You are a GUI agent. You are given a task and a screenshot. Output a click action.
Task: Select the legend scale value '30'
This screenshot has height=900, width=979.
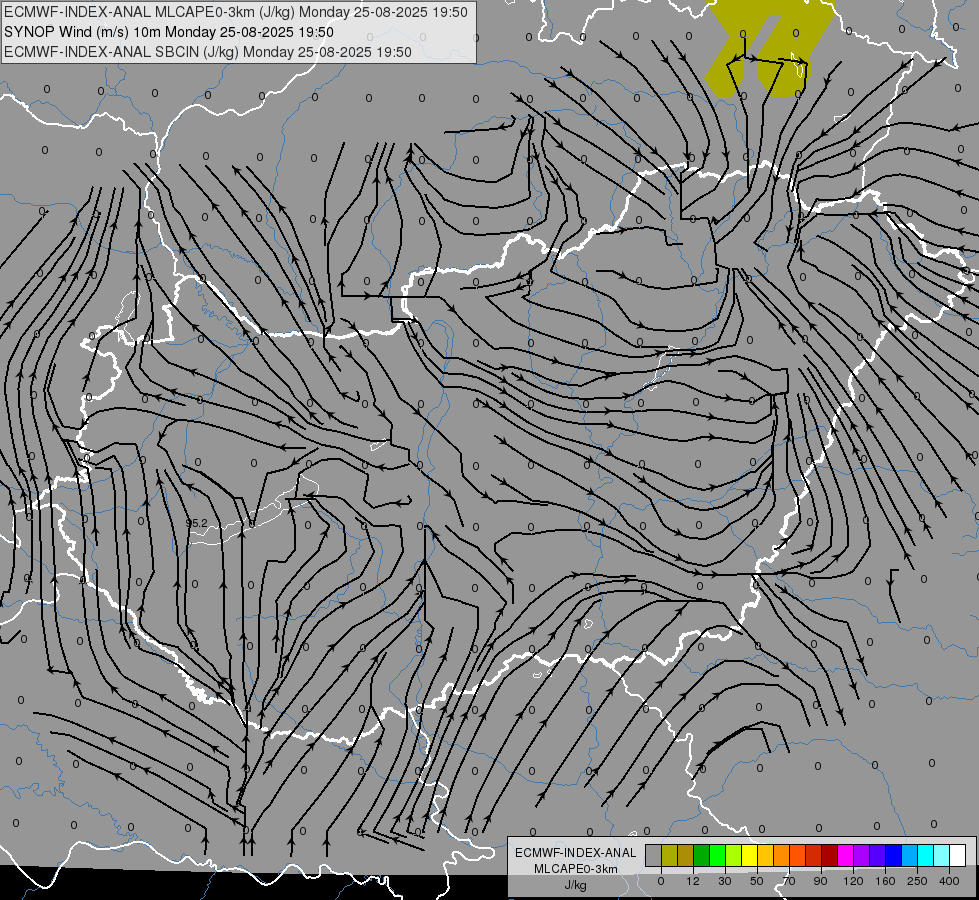725,881
